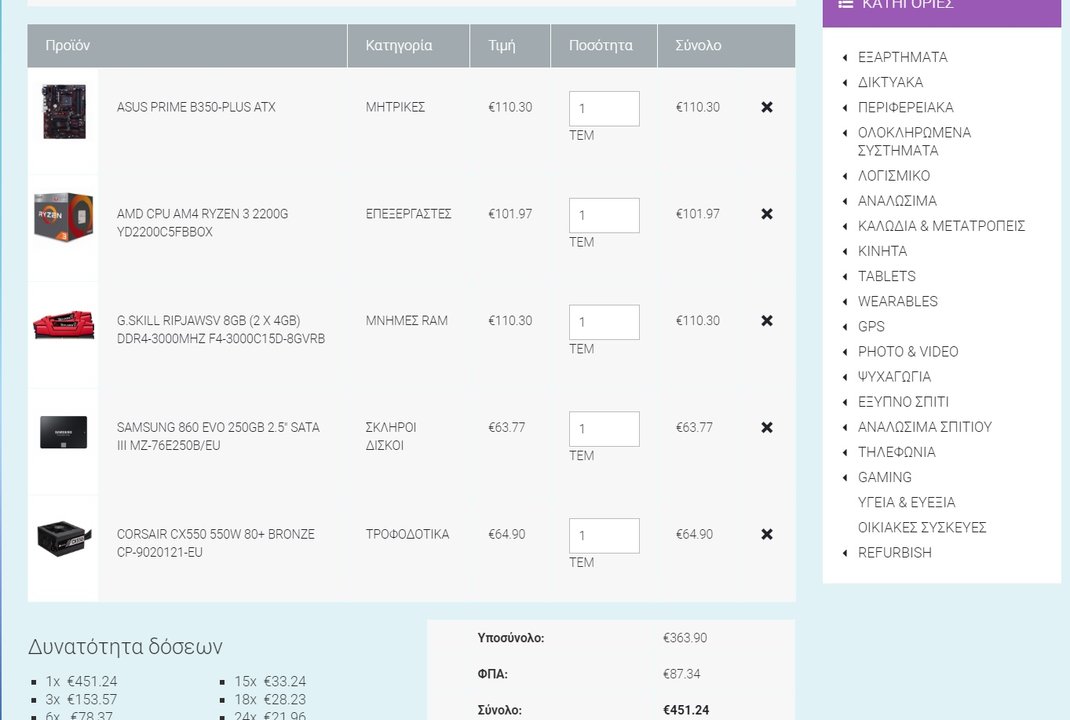Open ΜΝΗΜΕΣ RAM category link in table
This screenshot has height=720, width=1070.
[407, 321]
